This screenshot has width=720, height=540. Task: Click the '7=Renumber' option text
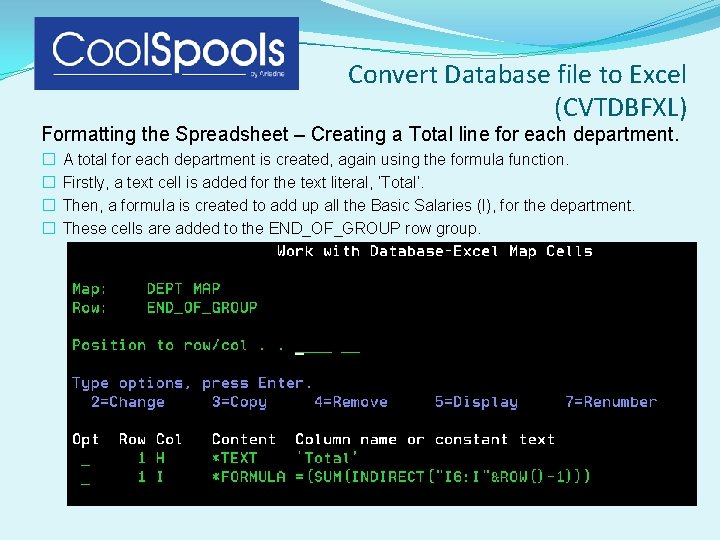coord(611,402)
